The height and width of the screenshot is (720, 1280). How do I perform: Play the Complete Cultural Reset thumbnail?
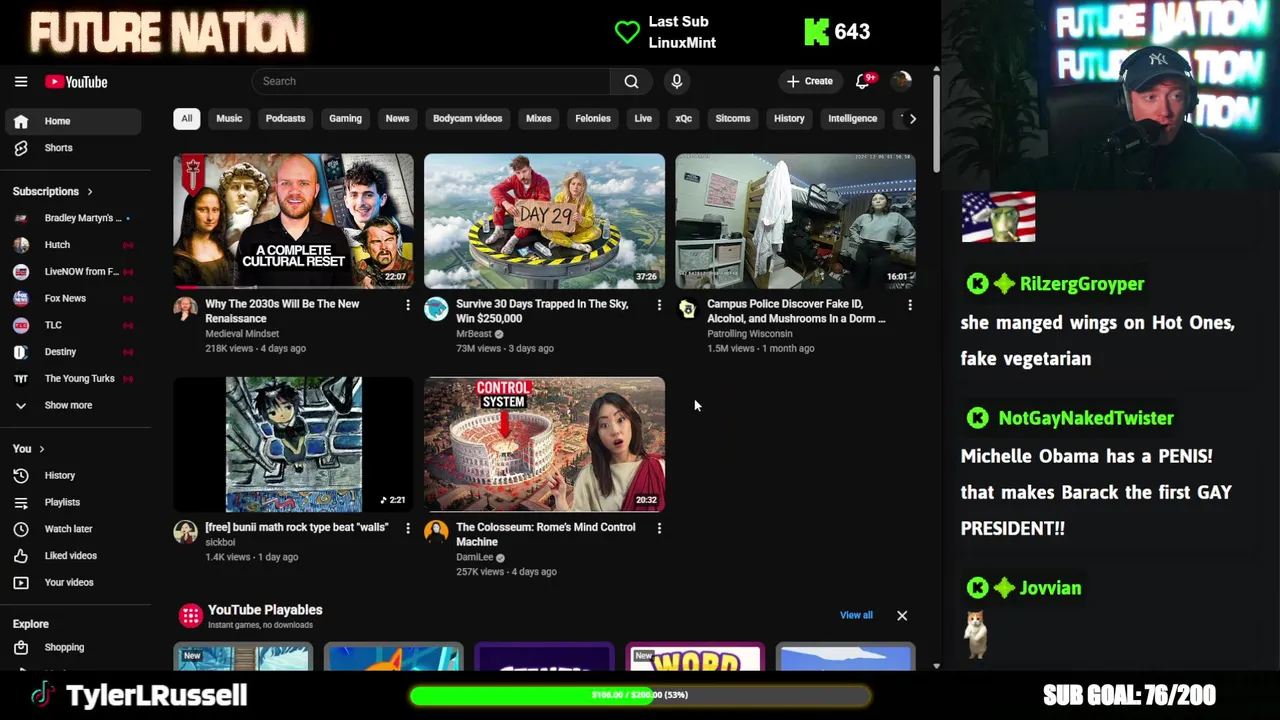[293, 221]
